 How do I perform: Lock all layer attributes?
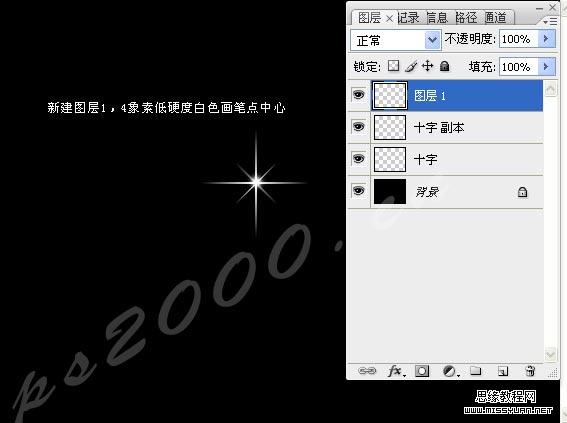[x=444, y=66]
